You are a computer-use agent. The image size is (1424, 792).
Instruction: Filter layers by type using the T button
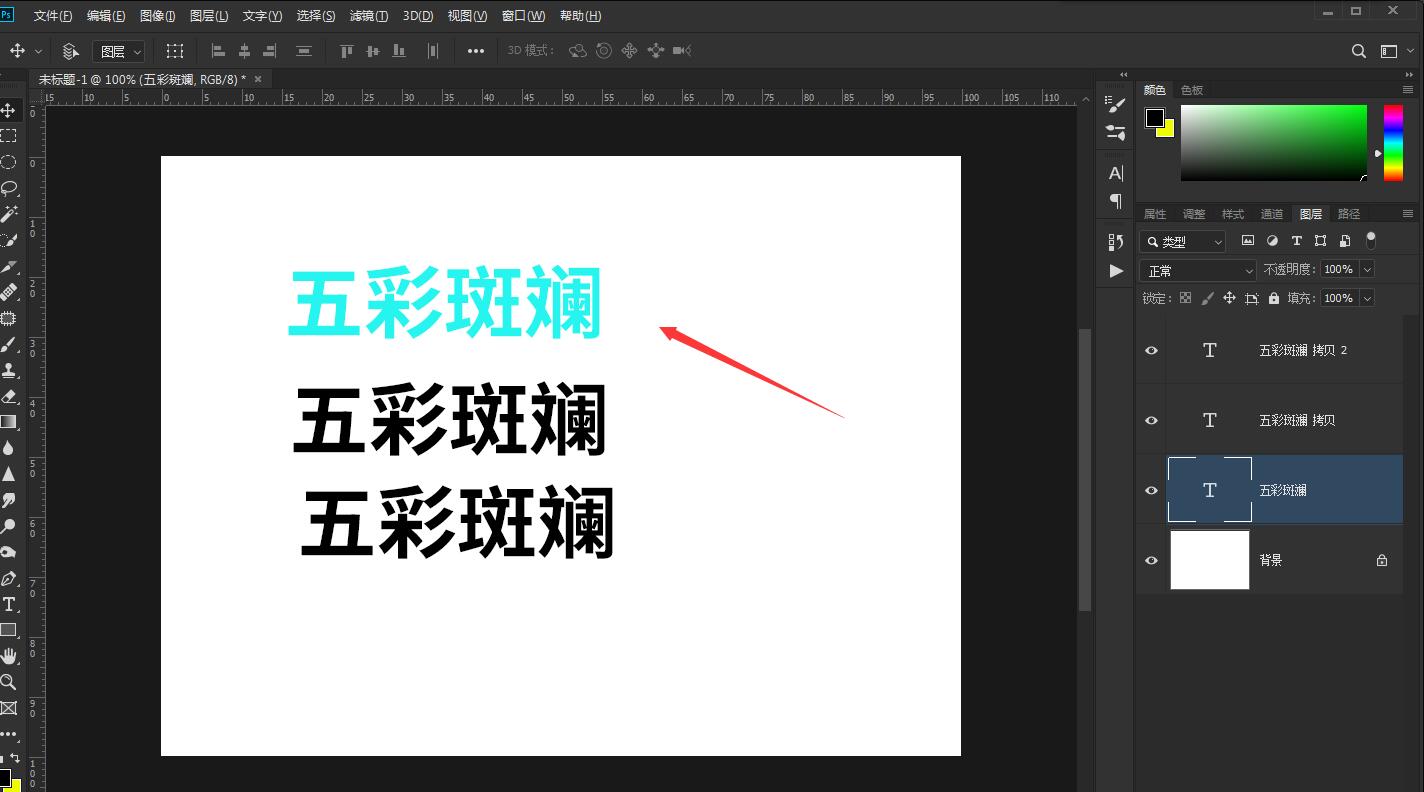click(1296, 240)
